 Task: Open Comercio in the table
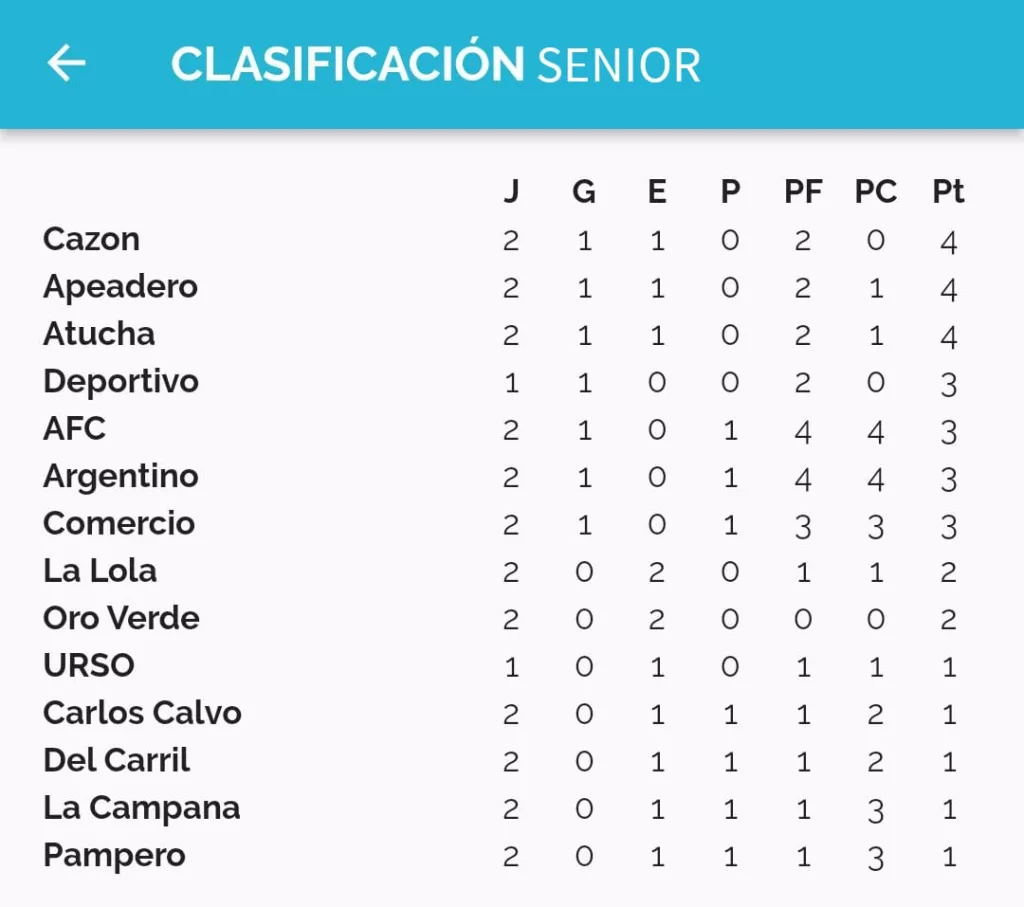(119, 524)
